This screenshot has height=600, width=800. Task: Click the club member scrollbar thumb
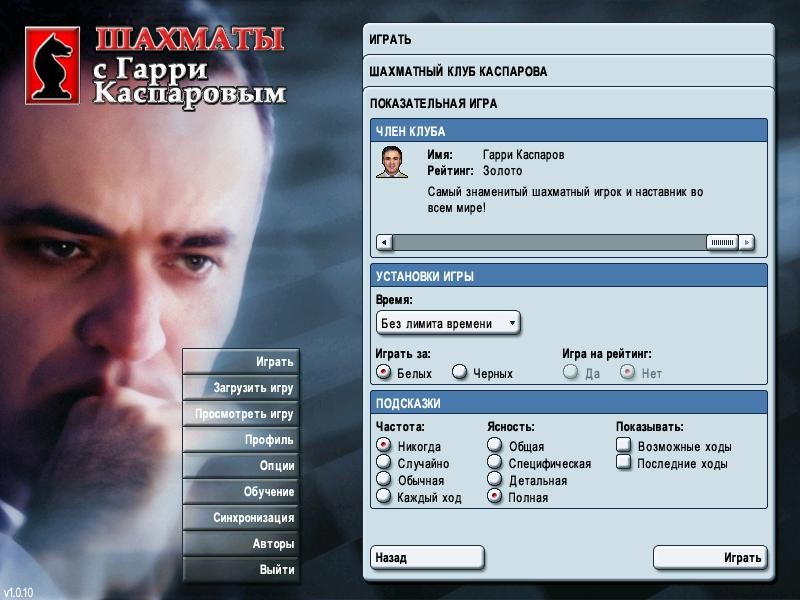click(x=722, y=242)
